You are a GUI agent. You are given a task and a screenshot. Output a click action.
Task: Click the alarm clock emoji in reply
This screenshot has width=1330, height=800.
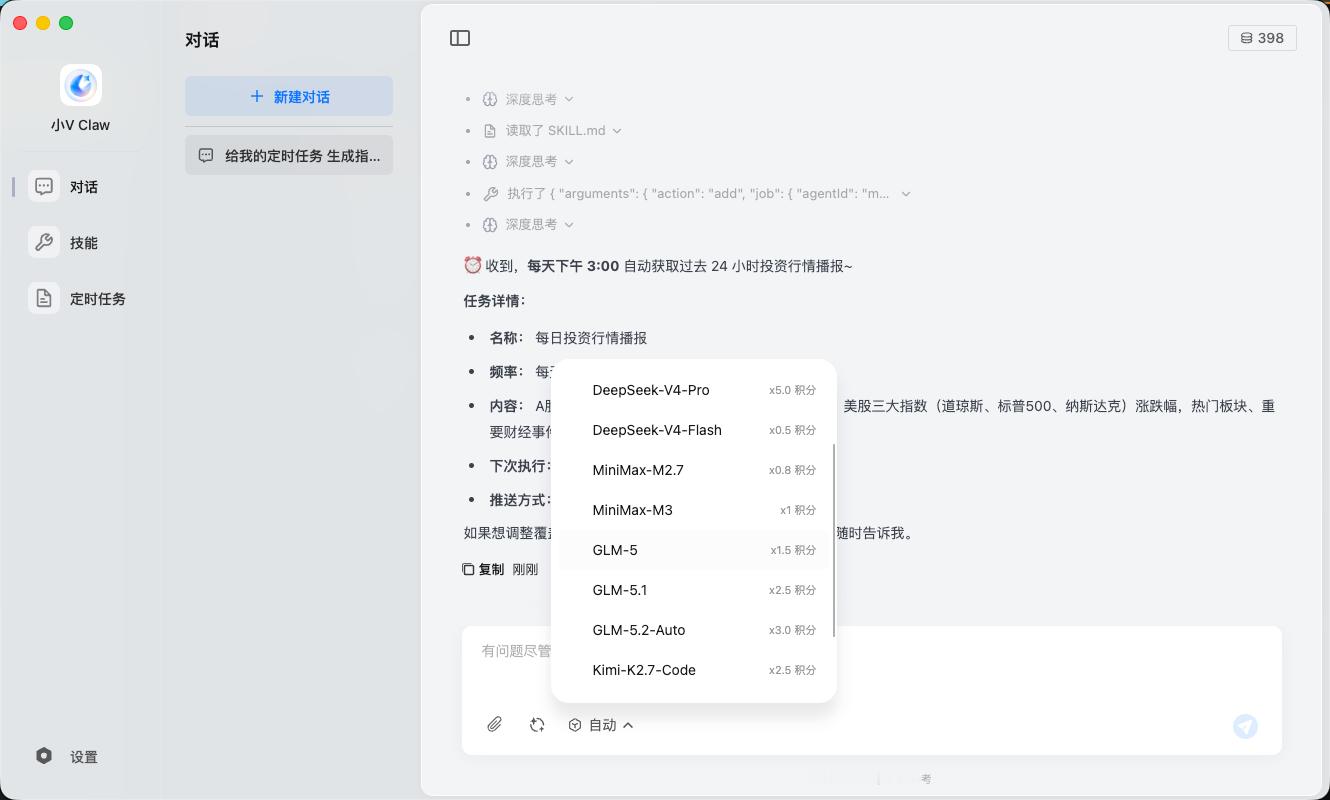(473, 265)
